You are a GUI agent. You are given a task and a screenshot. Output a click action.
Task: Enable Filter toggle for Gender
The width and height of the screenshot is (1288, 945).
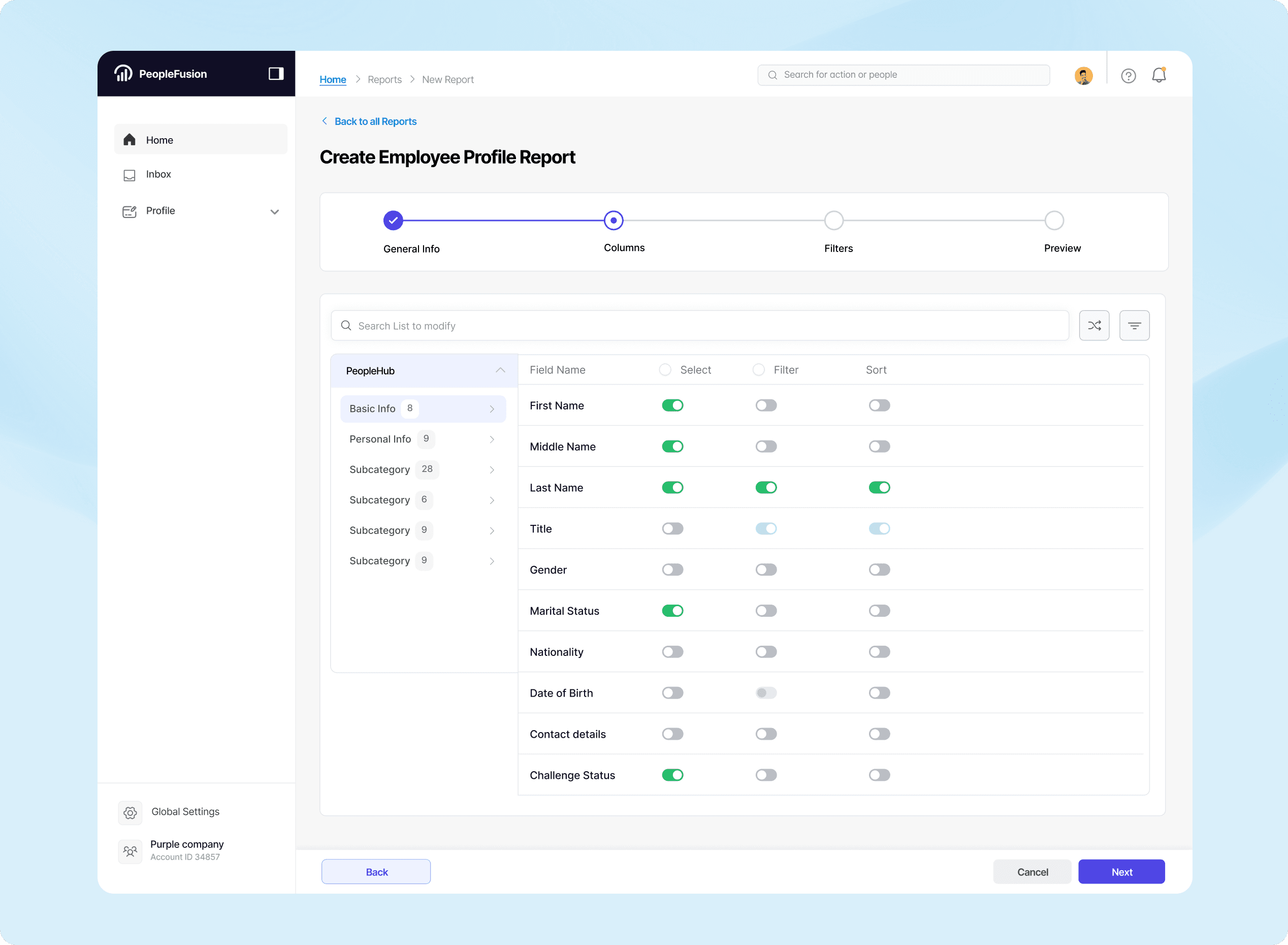pyautogui.click(x=765, y=570)
